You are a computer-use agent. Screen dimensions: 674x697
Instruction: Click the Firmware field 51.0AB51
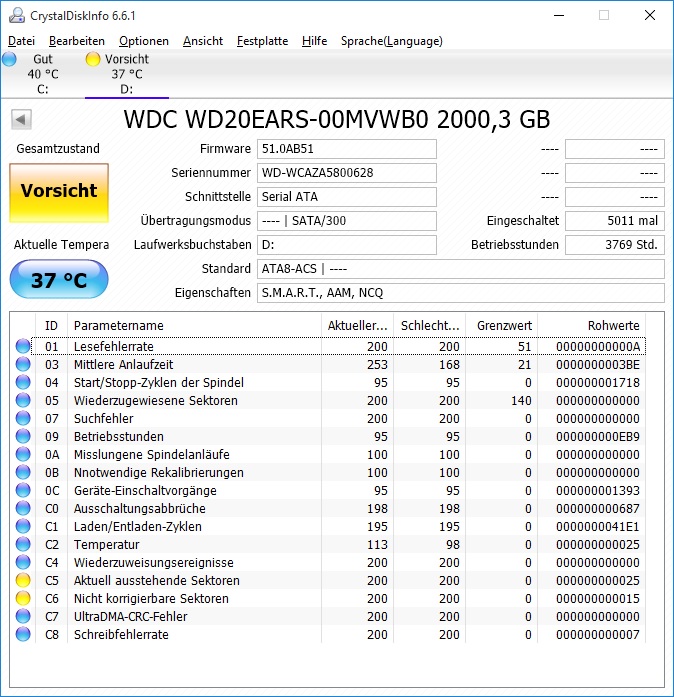pos(347,149)
